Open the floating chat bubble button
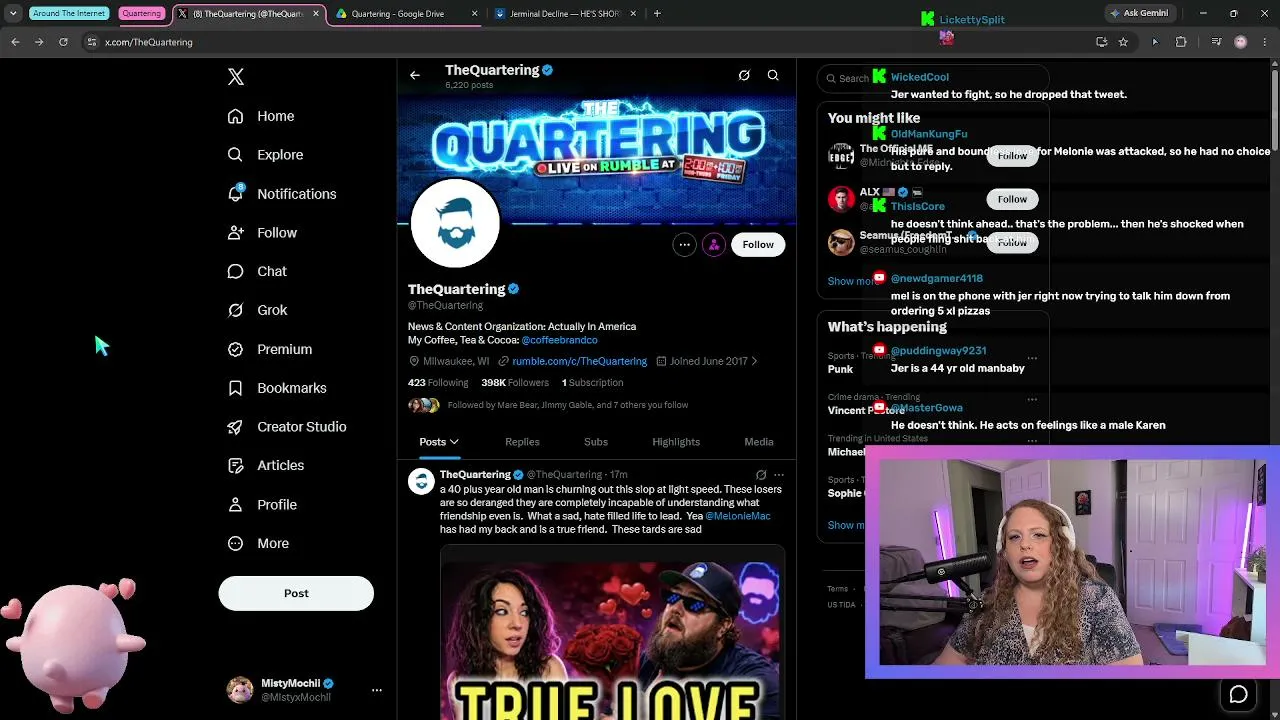This screenshot has width=1280, height=720. coord(1238,694)
